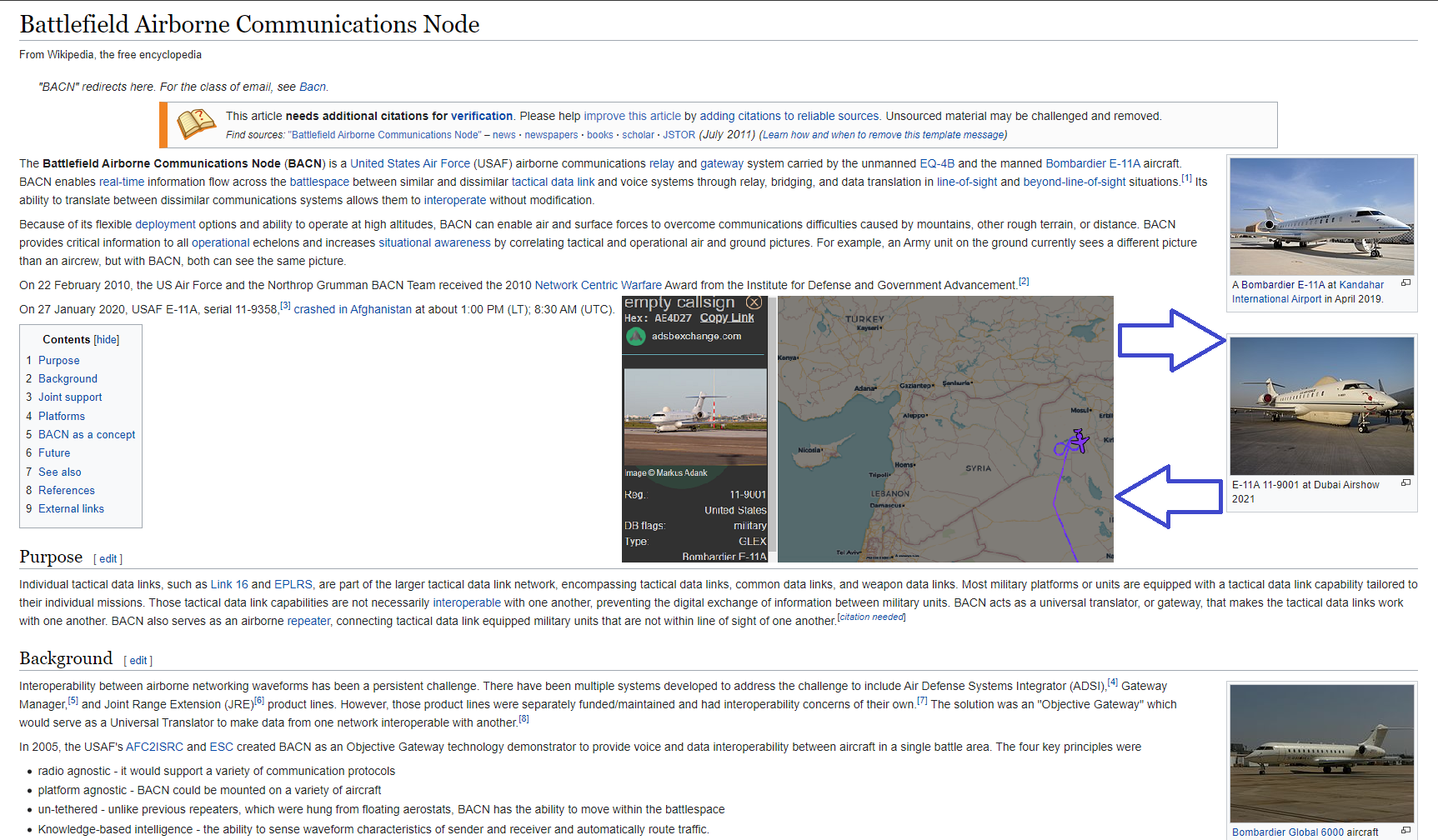Image resolution: width=1438 pixels, height=840 pixels.
Task: Click Bombardier Global 6000 caption link
Action: [x=1288, y=832]
